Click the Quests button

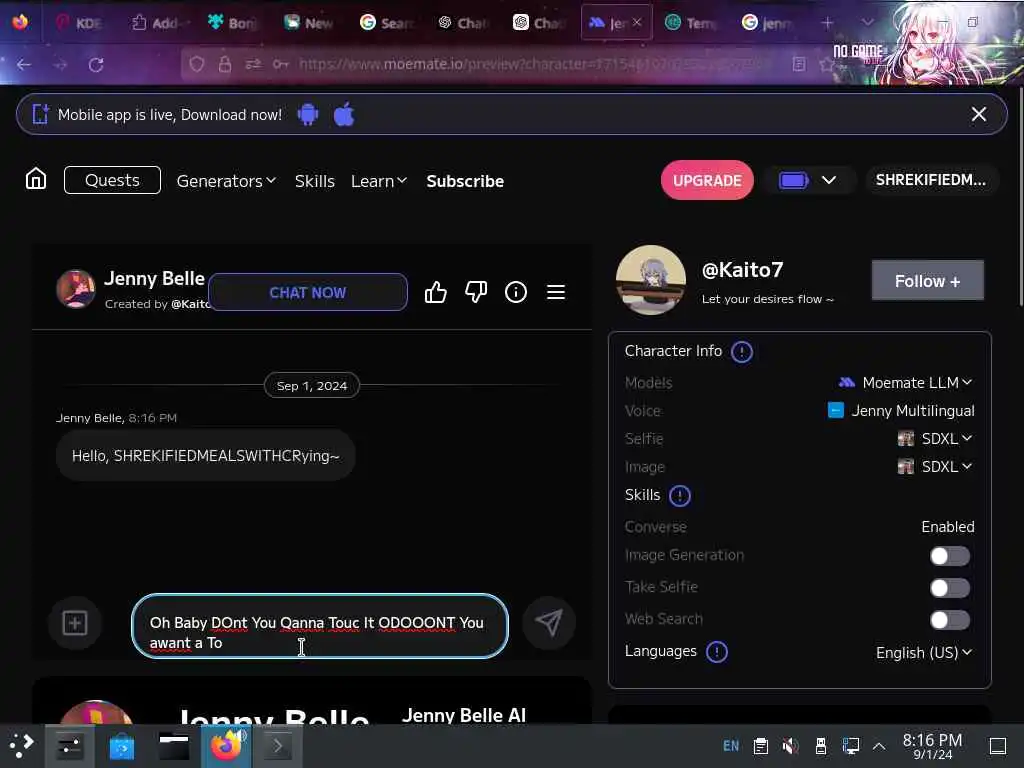[x=112, y=180]
